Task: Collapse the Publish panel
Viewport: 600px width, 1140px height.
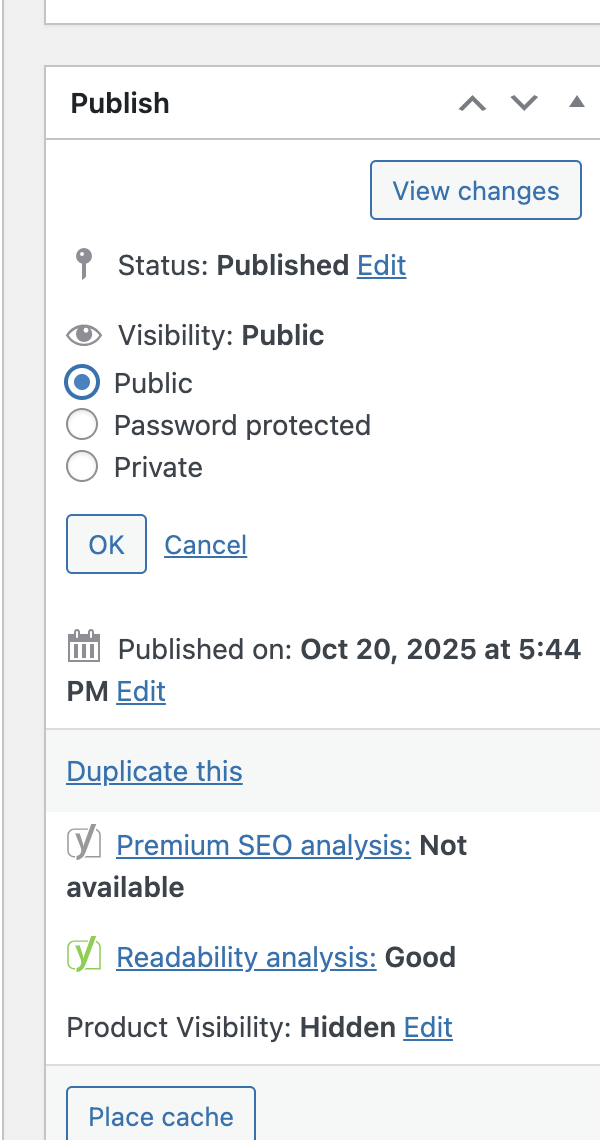Action: [x=576, y=102]
